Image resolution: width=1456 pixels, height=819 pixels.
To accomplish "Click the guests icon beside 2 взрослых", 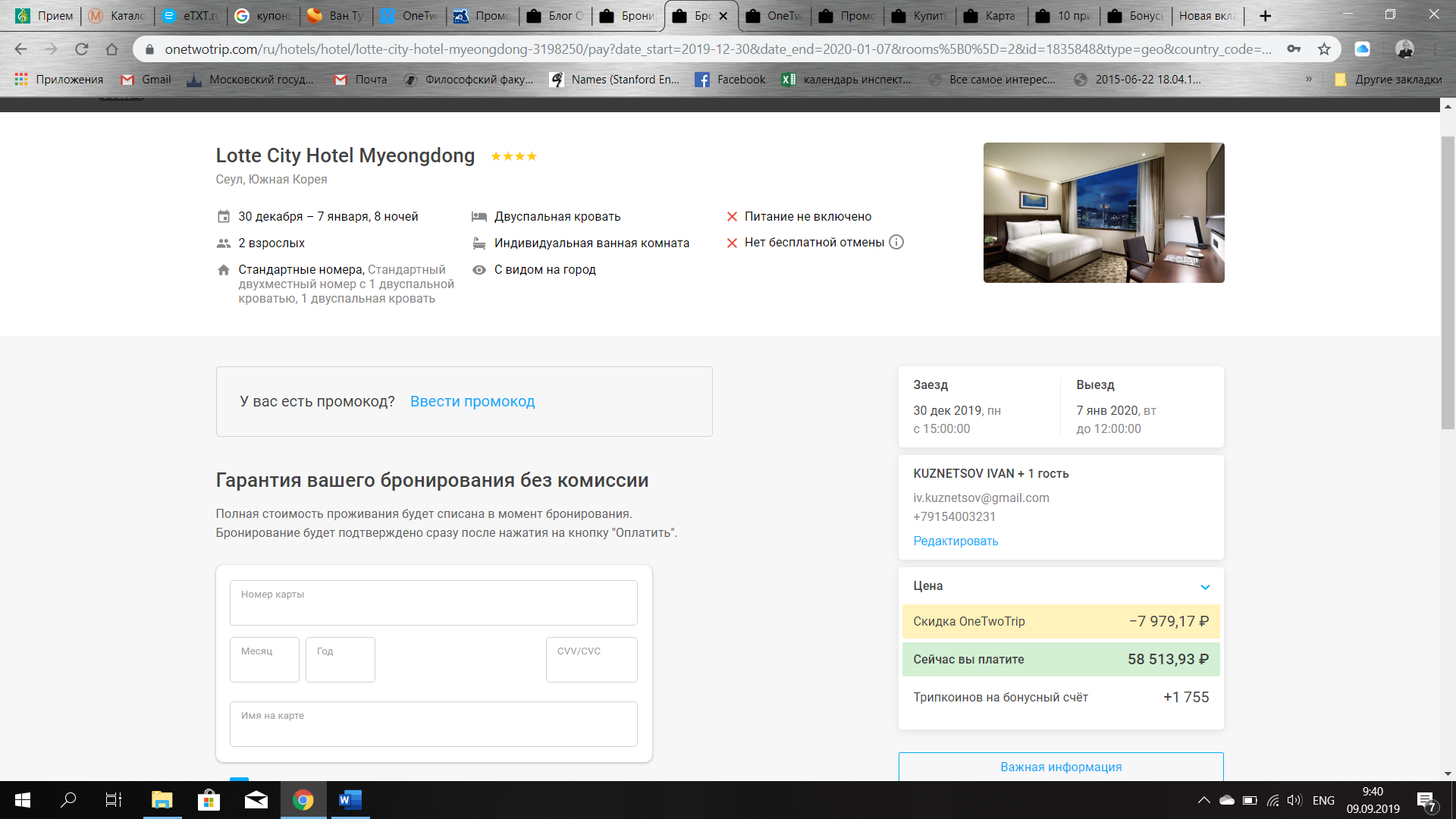I will tap(224, 243).
